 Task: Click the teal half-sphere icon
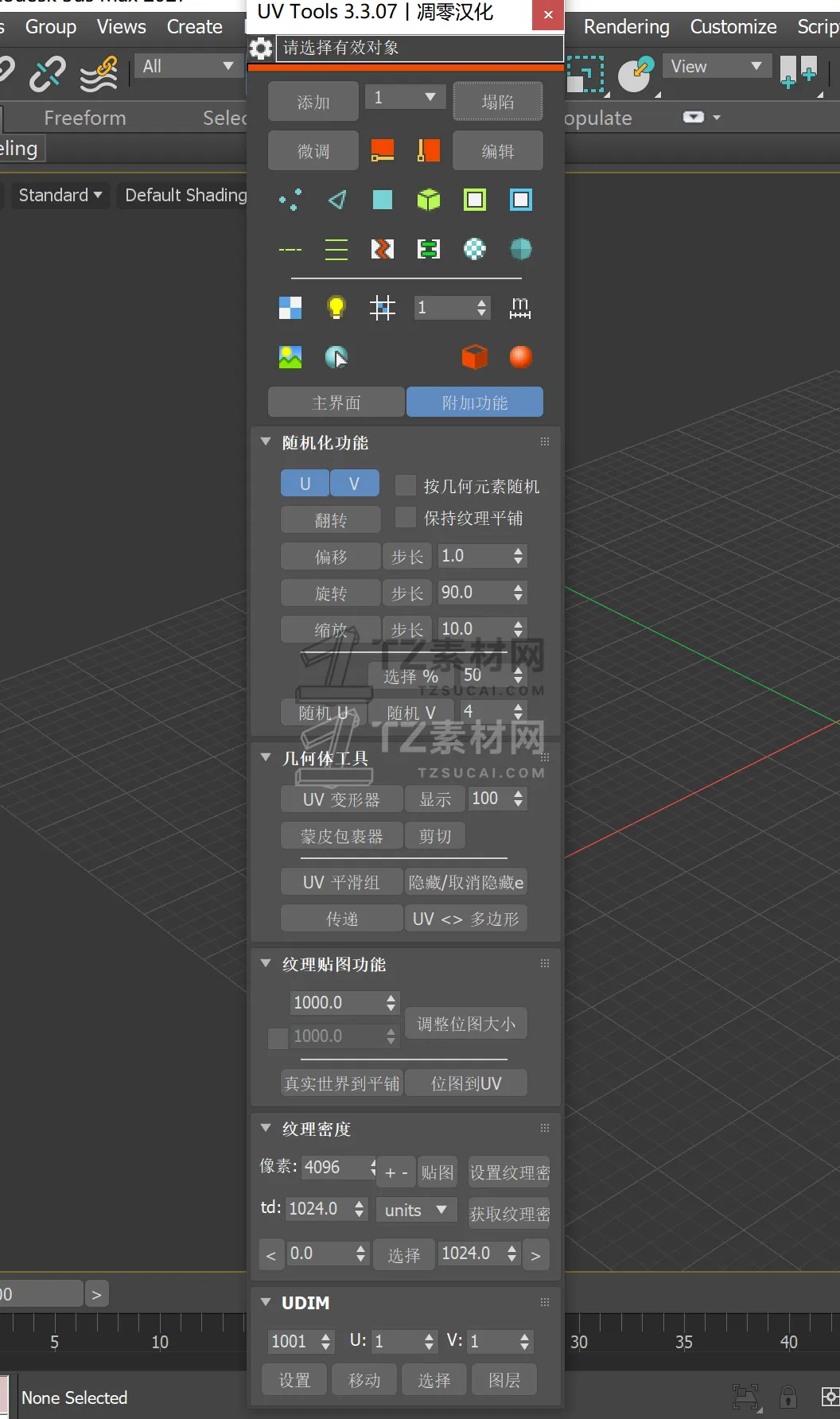click(521, 250)
